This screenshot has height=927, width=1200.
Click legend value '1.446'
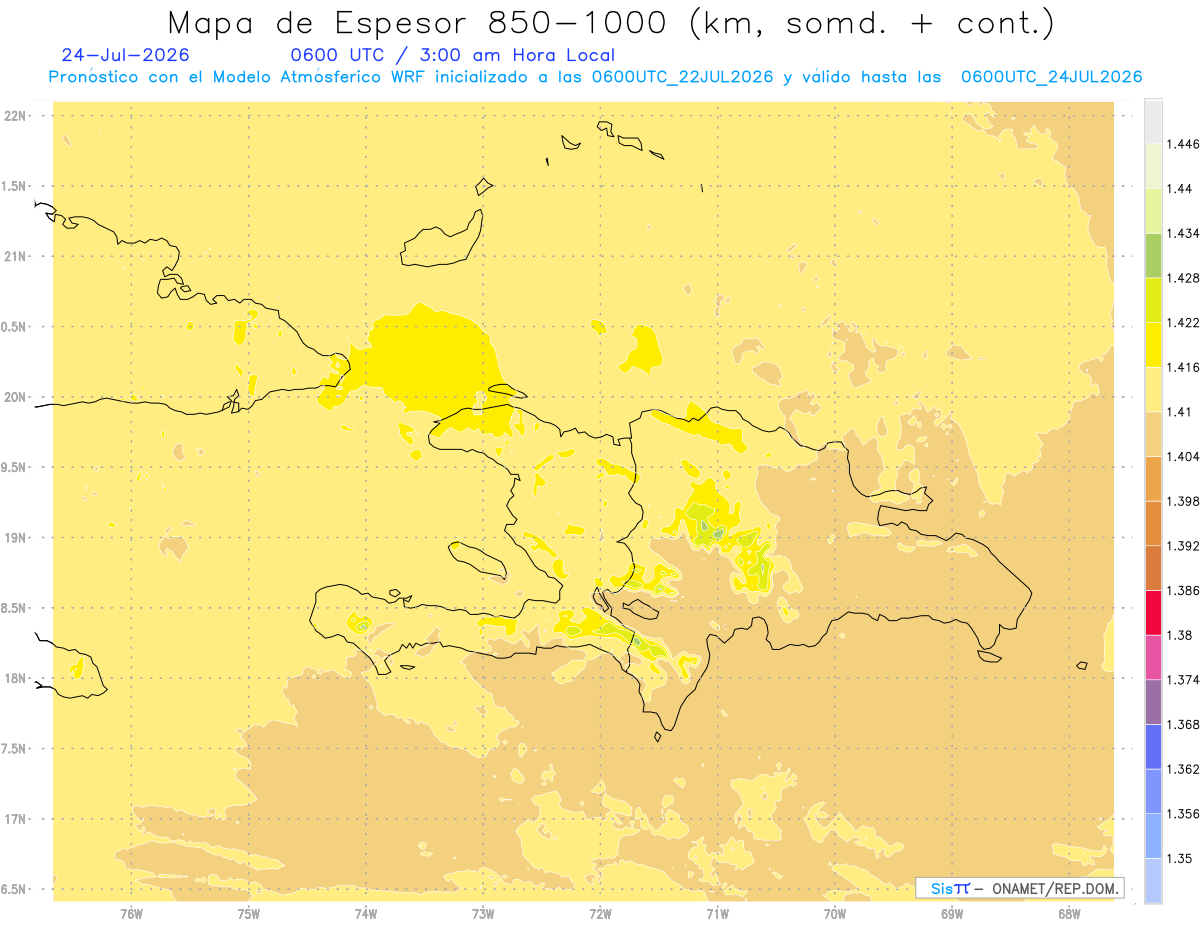[x=1184, y=144]
